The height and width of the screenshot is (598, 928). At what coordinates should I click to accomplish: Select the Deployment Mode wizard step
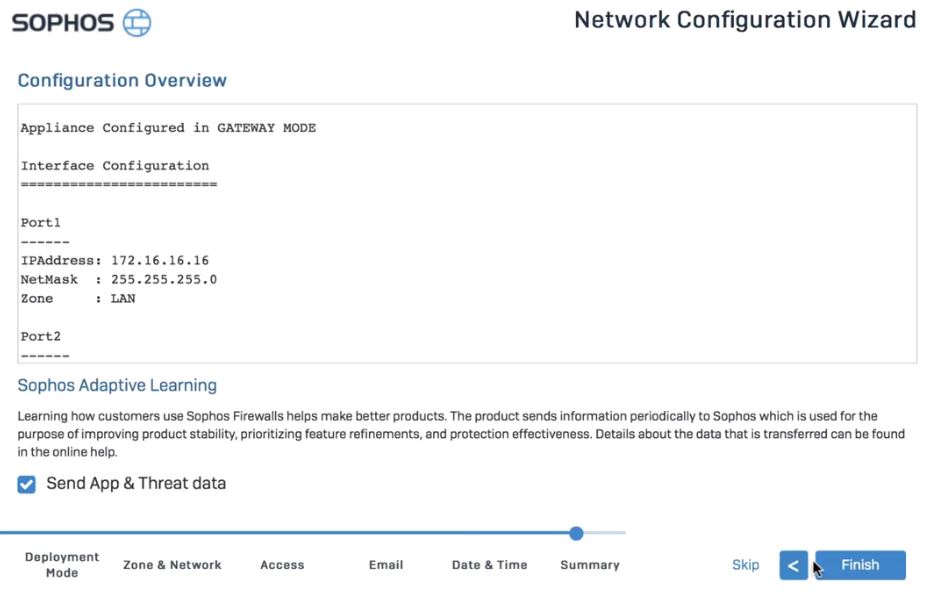coord(61,565)
